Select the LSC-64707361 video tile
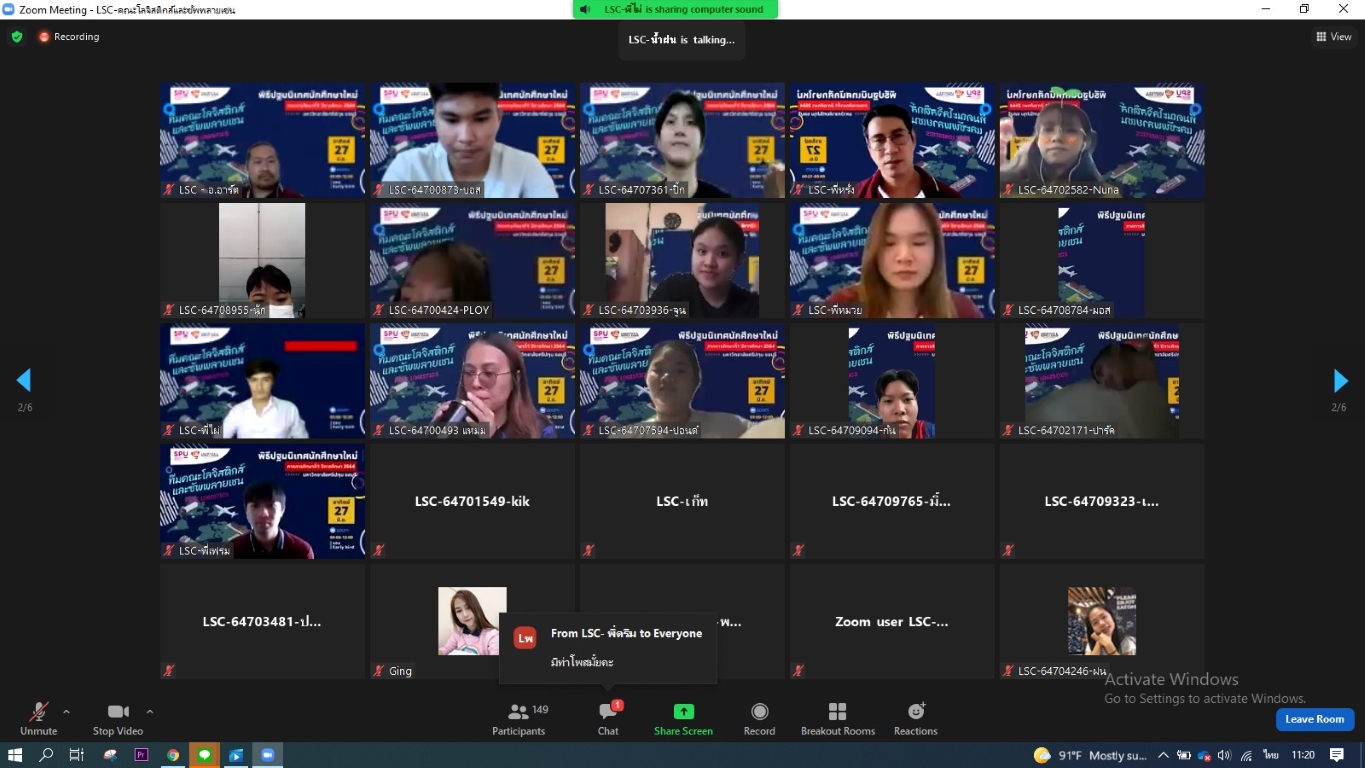This screenshot has width=1365, height=768. point(682,141)
